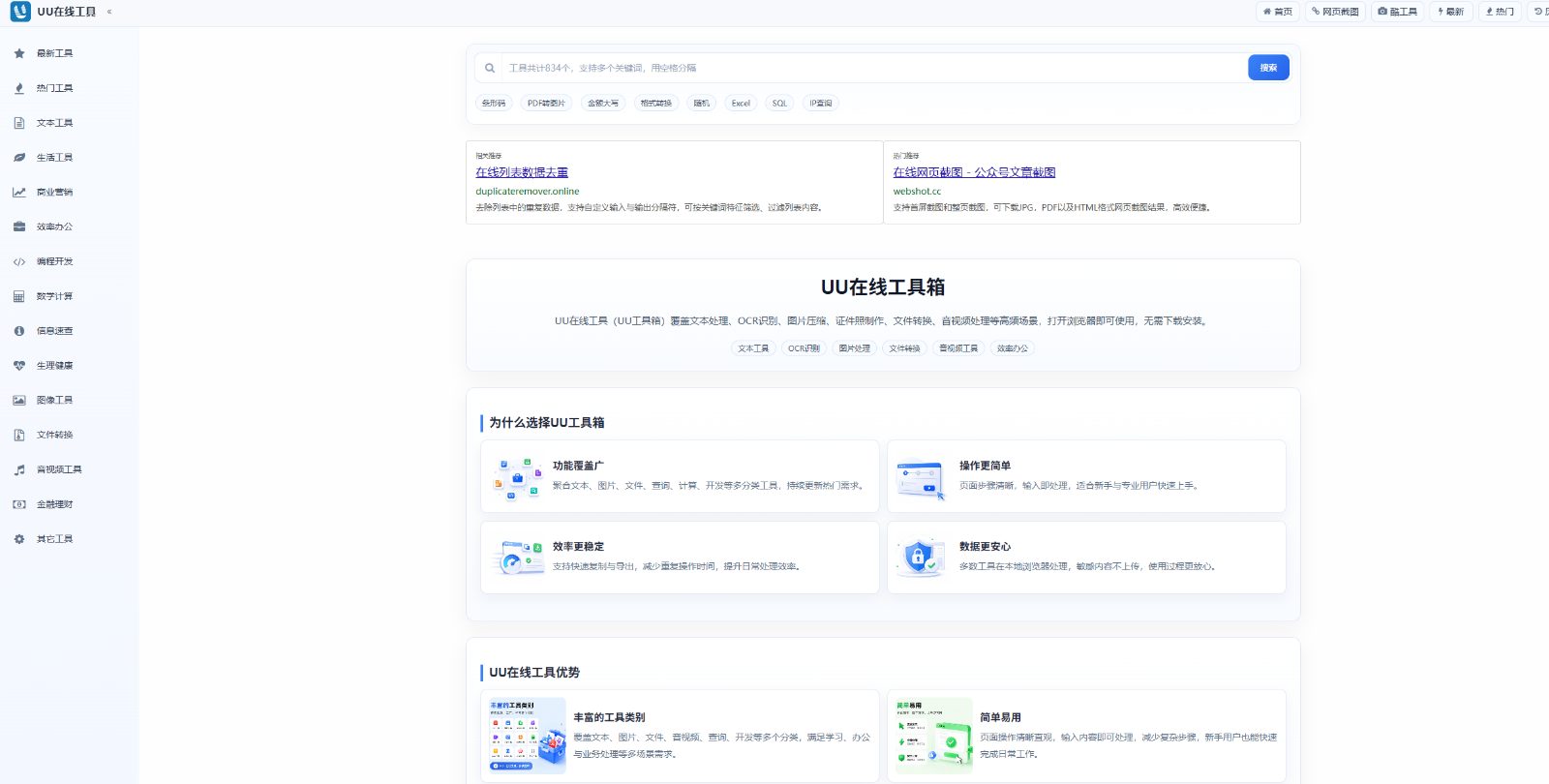1549x784 pixels.
Task: Select the 金额大写 keyword tag
Action: (603, 104)
